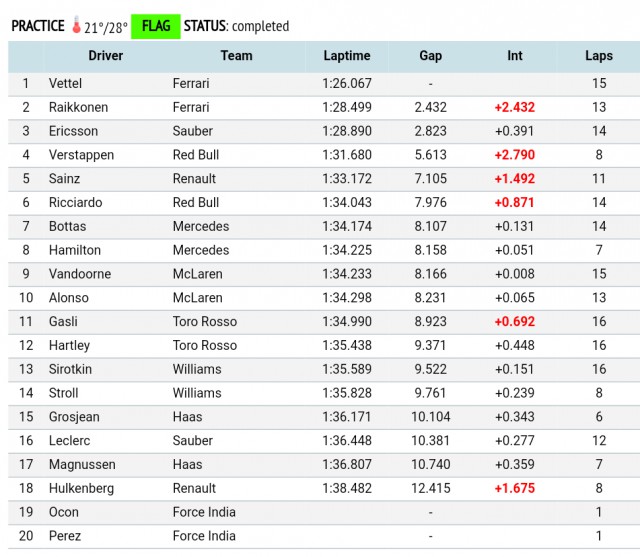Viewport: 640px width, 557px height.
Task: Click the gap value 12.415
Action: click(x=431, y=488)
